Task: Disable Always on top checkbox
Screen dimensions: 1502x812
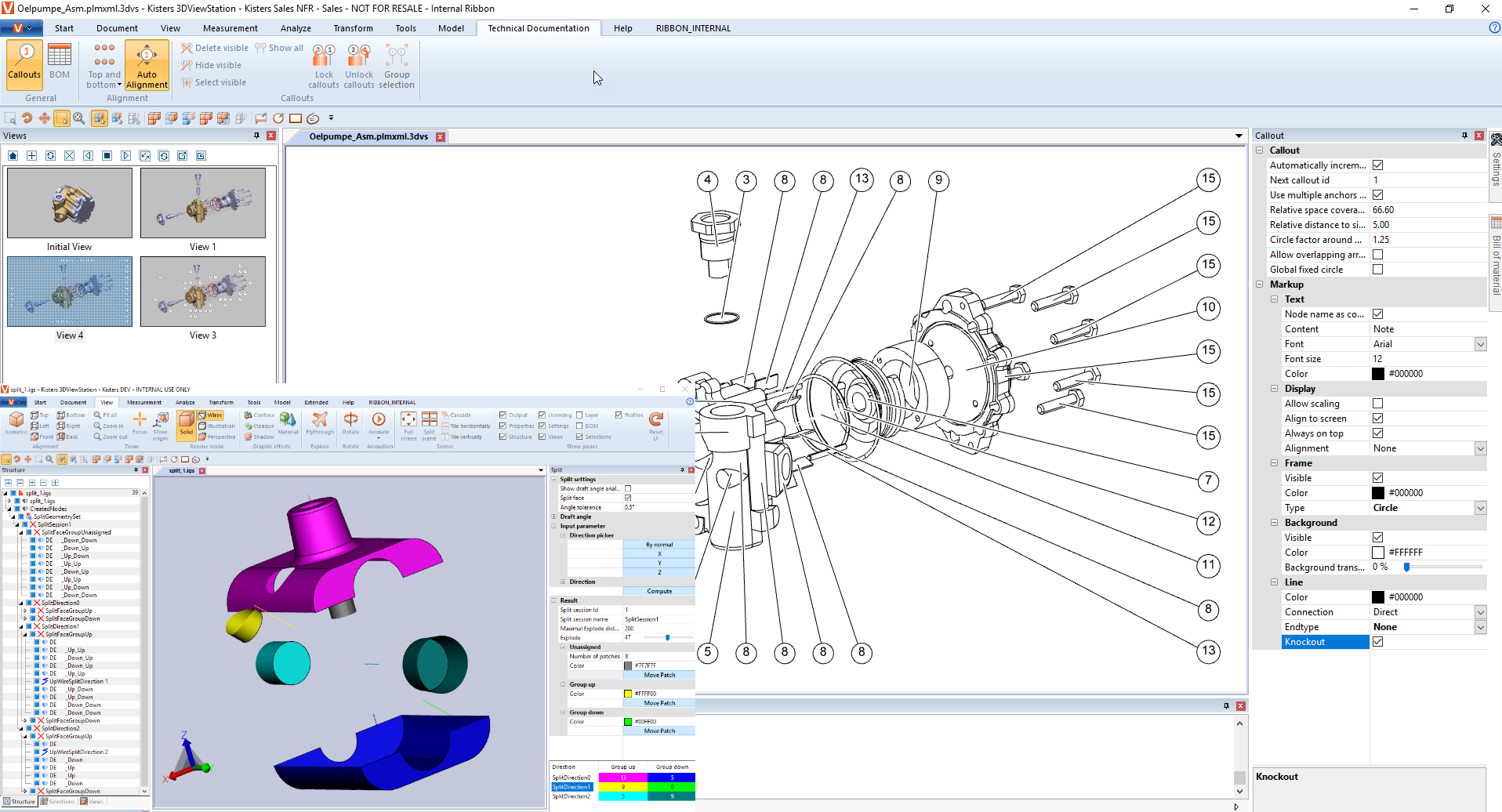Action: [1377, 433]
